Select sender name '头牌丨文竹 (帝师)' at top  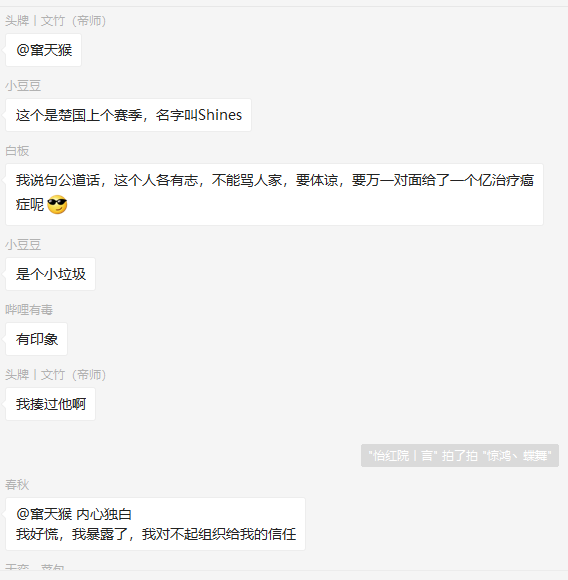pyautogui.click(x=55, y=21)
